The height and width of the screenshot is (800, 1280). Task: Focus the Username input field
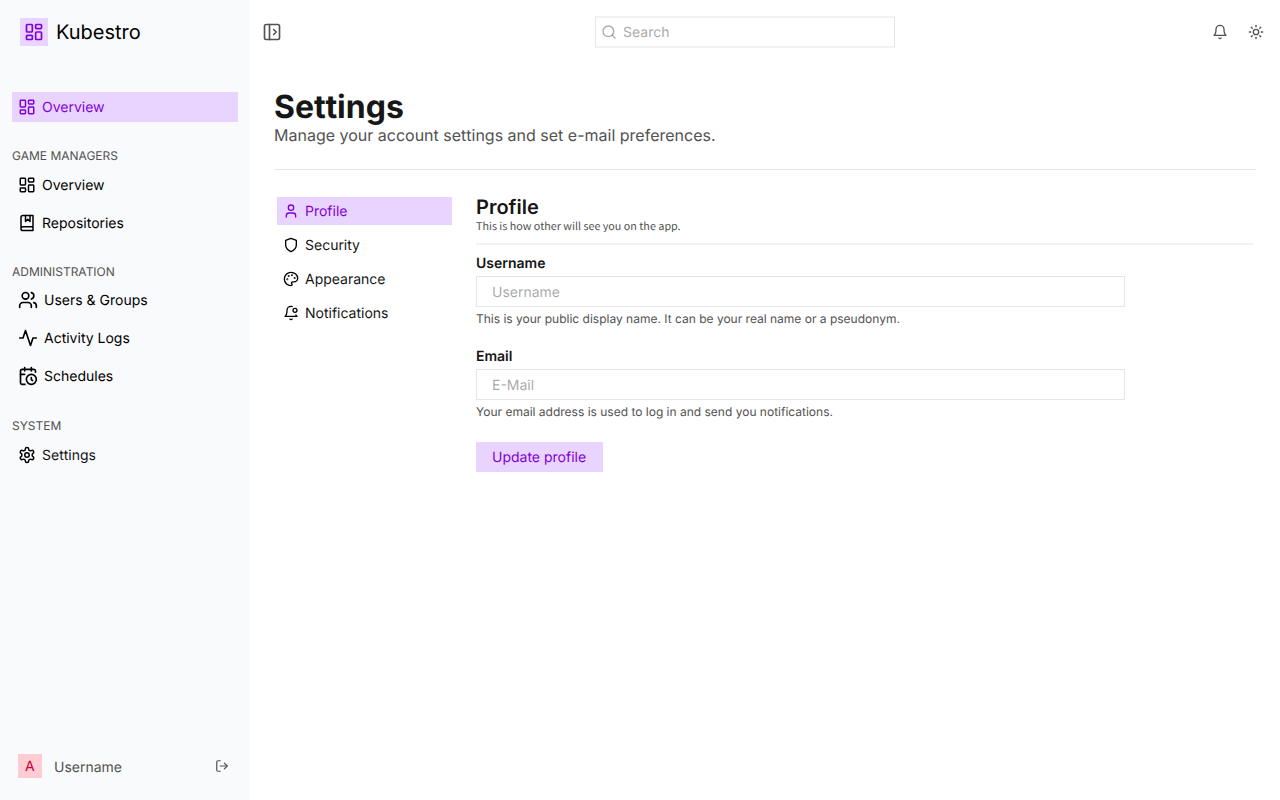click(x=800, y=292)
